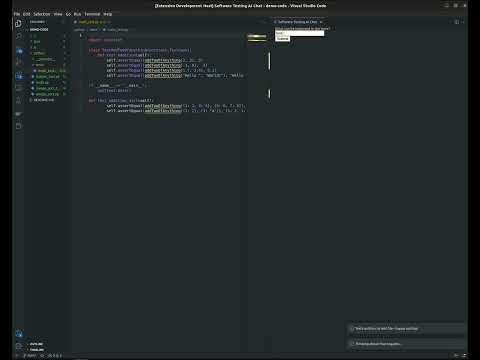This screenshot has height=360, width=480.
Task: Open the Selection menu
Action: [42, 14]
